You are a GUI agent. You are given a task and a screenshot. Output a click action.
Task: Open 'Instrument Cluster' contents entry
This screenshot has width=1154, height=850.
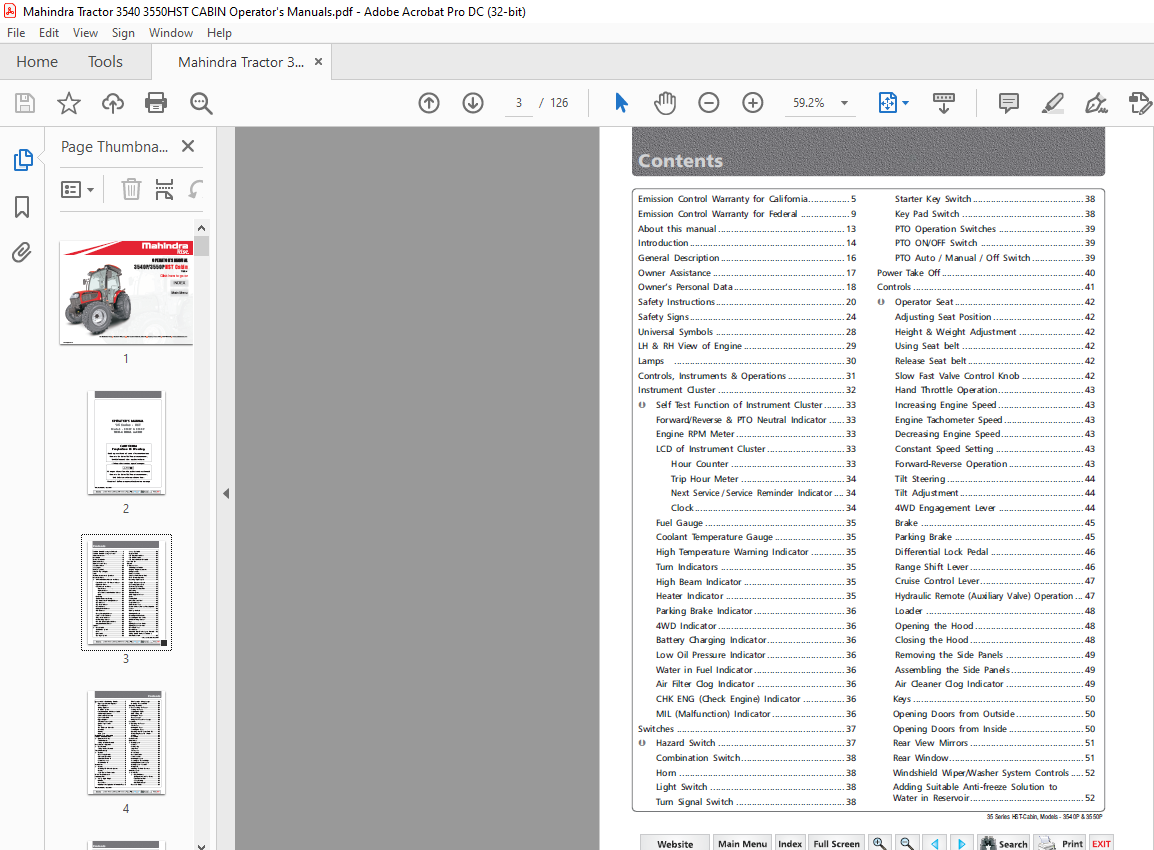(746, 390)
